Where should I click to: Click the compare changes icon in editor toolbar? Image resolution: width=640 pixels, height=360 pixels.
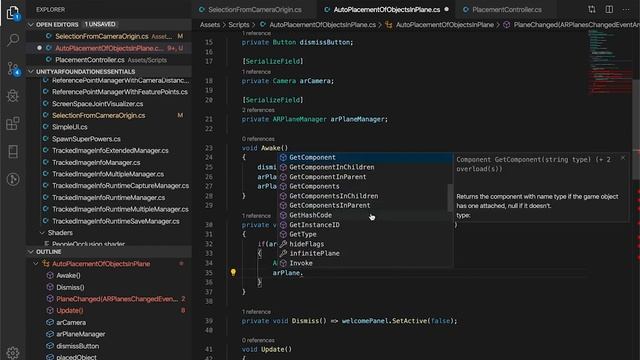591,9
